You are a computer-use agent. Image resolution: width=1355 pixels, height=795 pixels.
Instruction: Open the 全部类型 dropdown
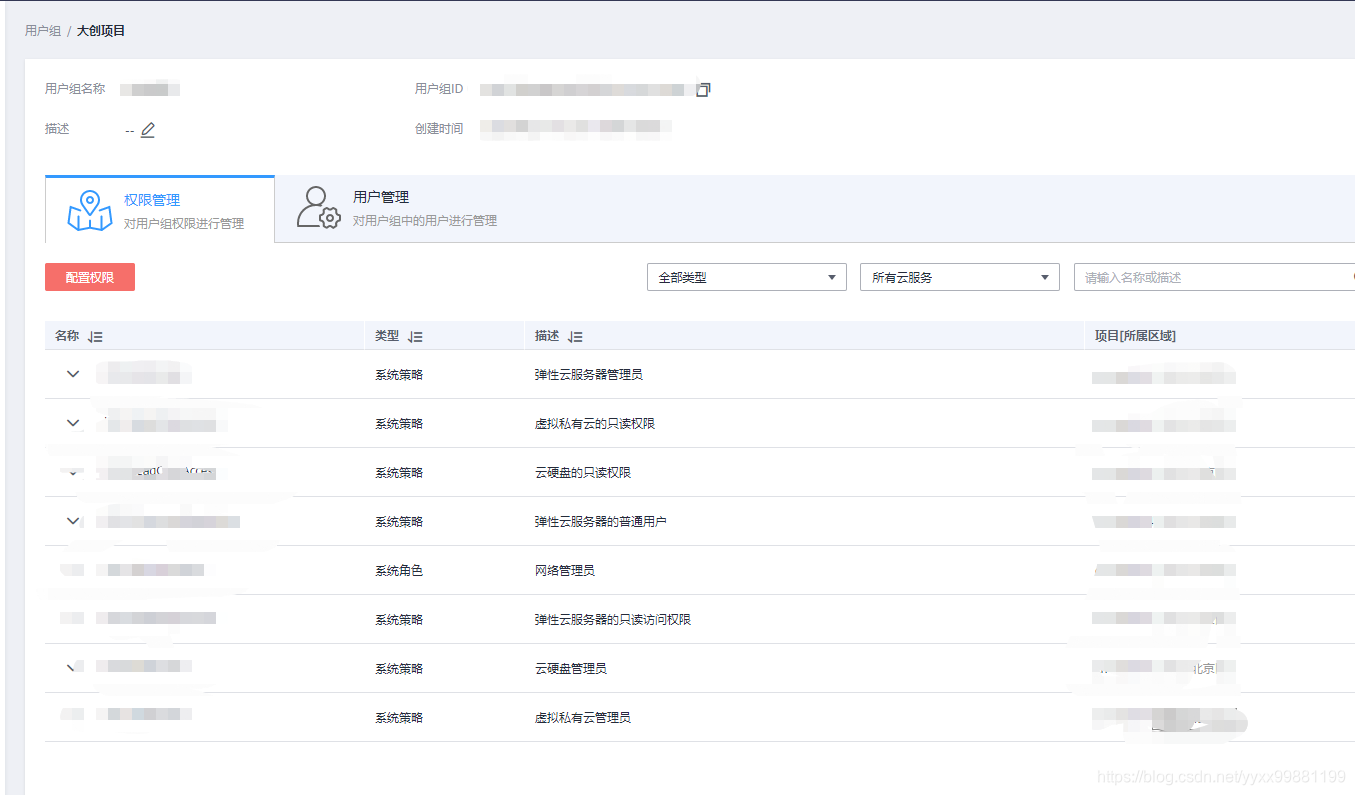pos(747,277)
